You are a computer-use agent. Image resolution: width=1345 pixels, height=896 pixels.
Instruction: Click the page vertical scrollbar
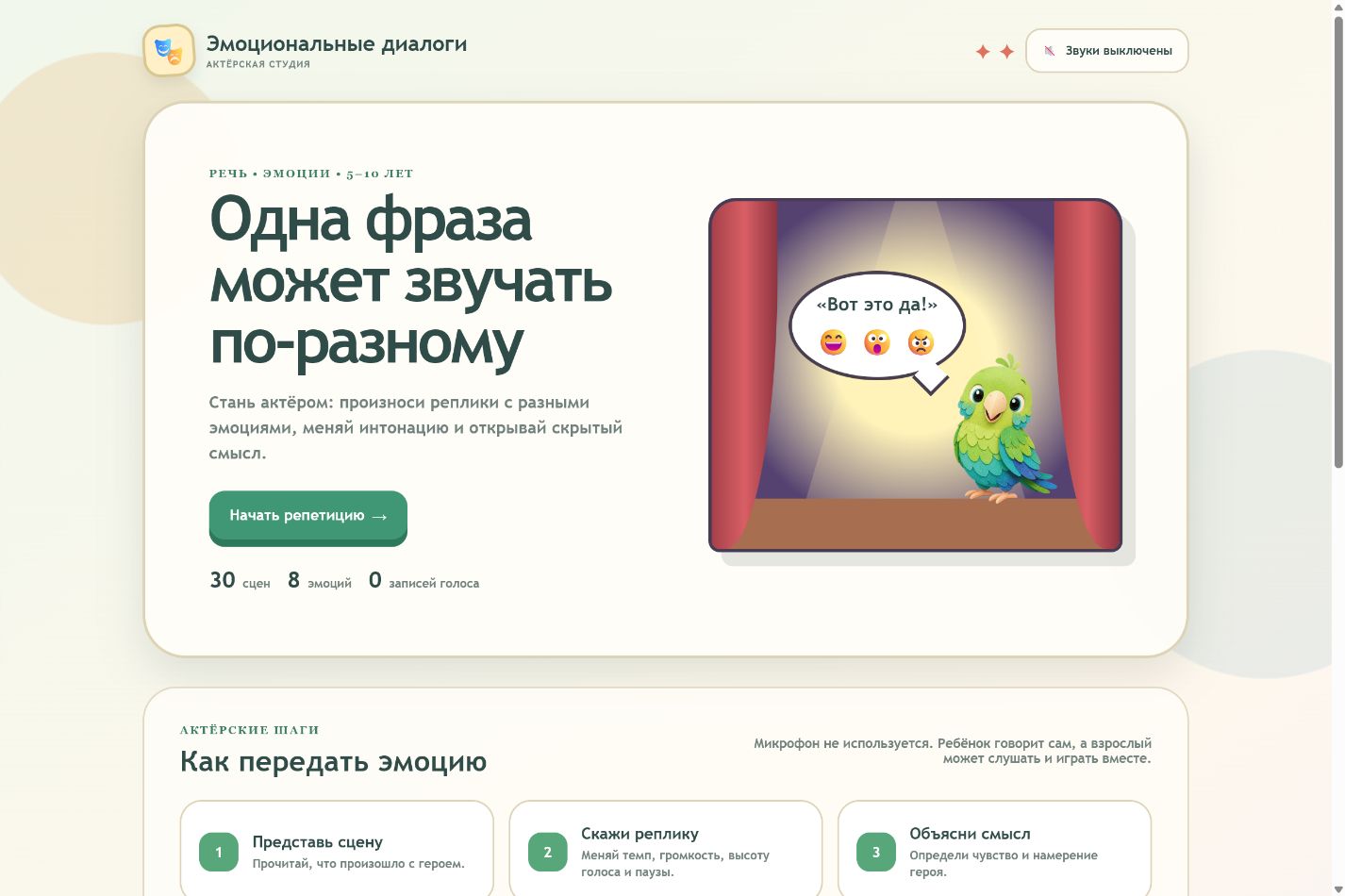1338,242
